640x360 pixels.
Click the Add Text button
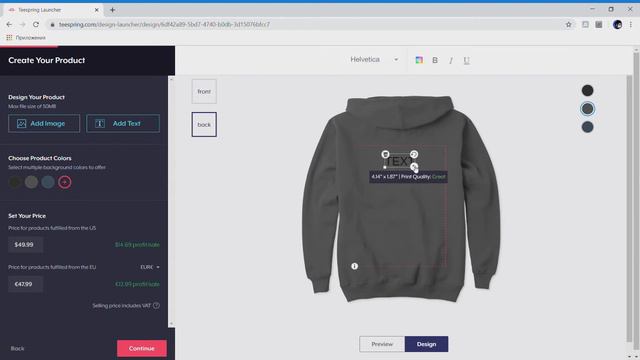[x=123, y=123]
